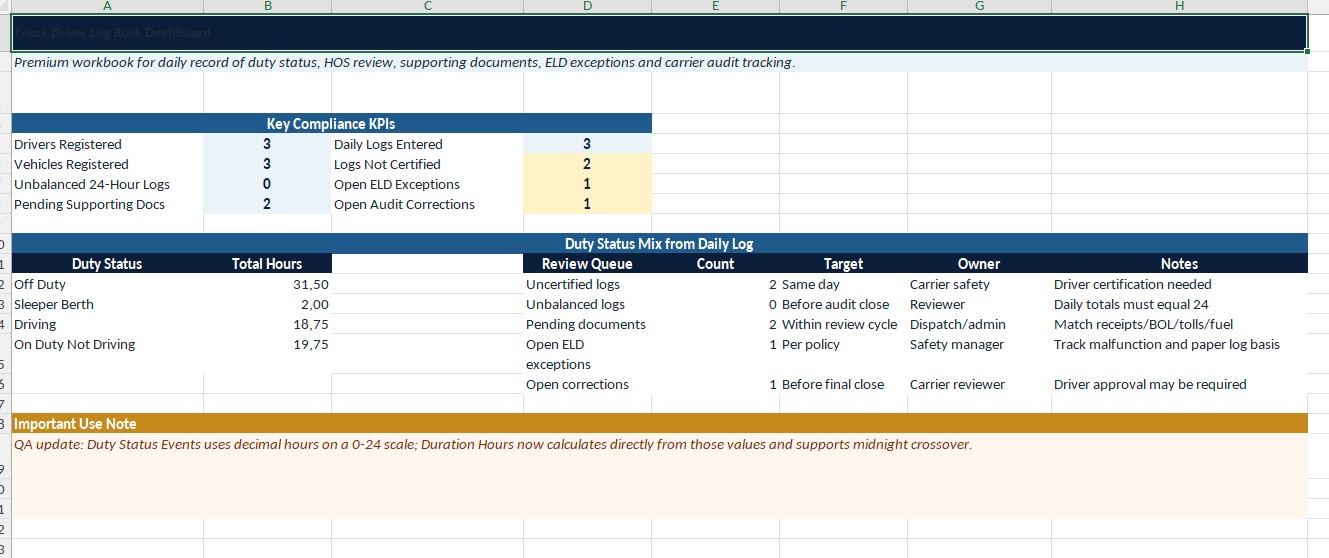Click the 'Important Use Note' banner
Image resolution: width=1329 pixels, height=558 pixels.
659,424
